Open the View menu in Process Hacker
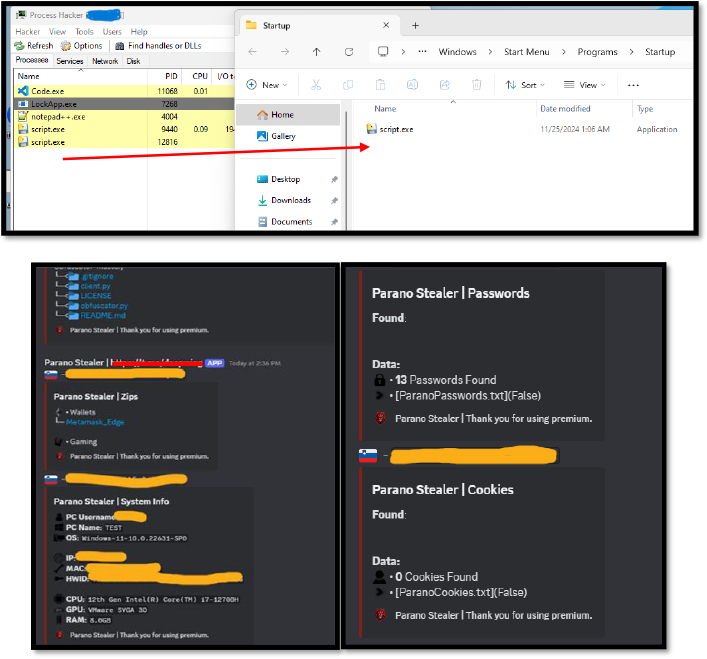 pyautogui.click(x=57, y=32)
